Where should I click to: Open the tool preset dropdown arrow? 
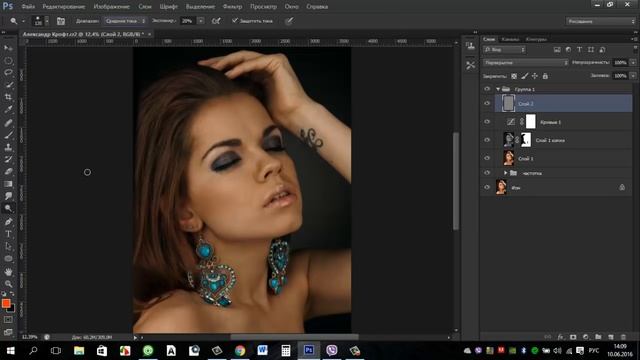point(23,21)
